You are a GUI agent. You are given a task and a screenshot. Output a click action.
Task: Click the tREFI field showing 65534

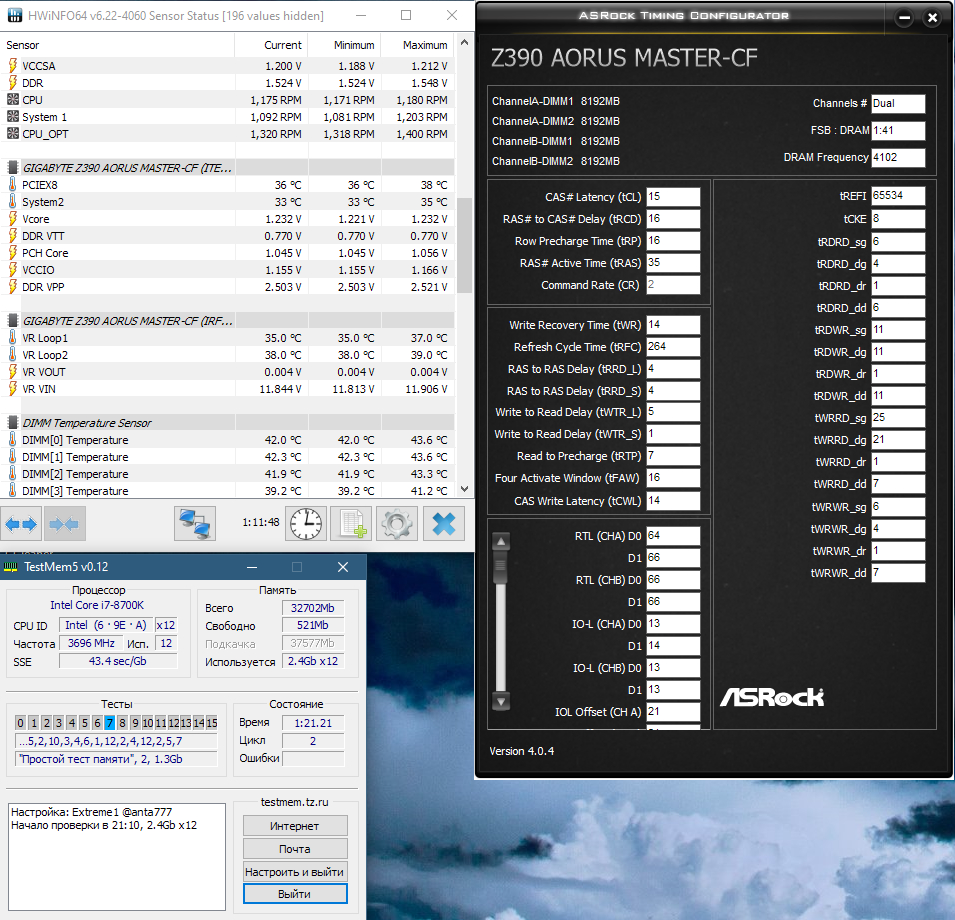pos(898,195)
